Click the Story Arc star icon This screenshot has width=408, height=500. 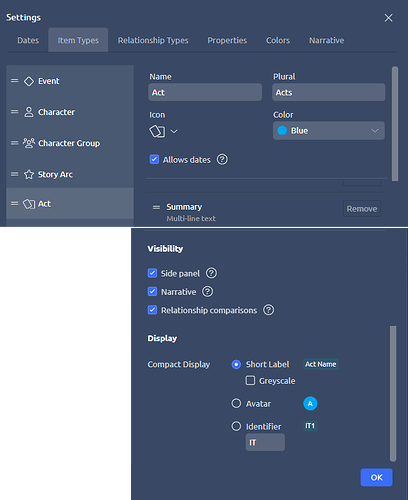pyautogui.click(x=29, y=174)
